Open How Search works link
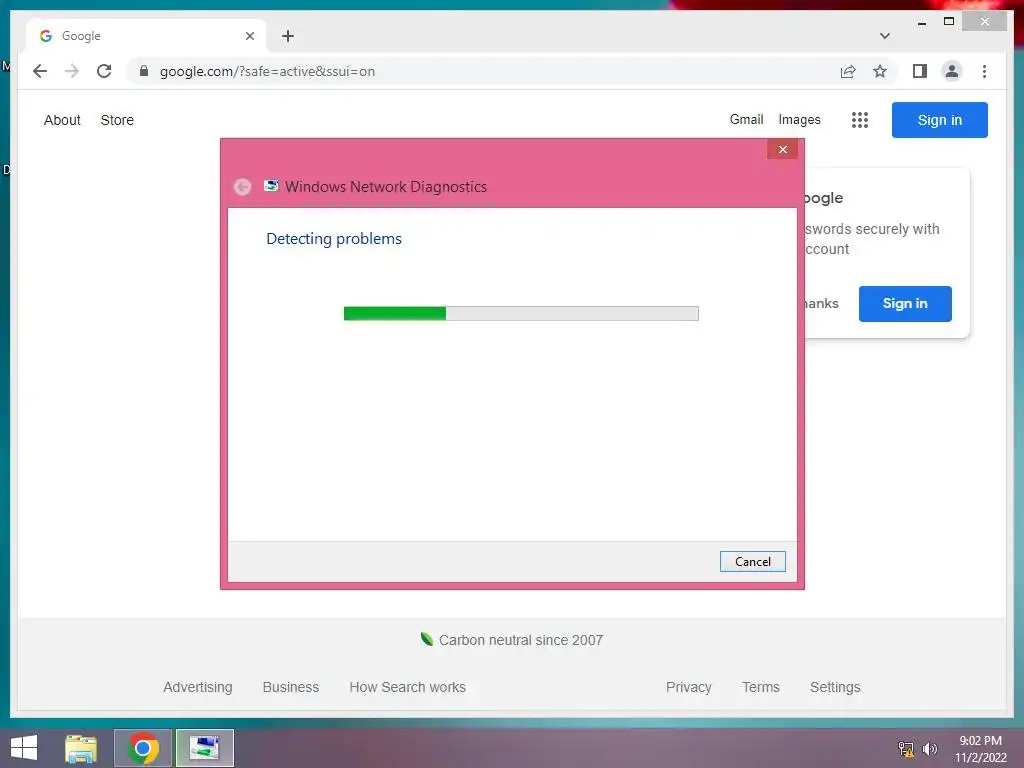The image size is (1024, 768). [408, 687]
